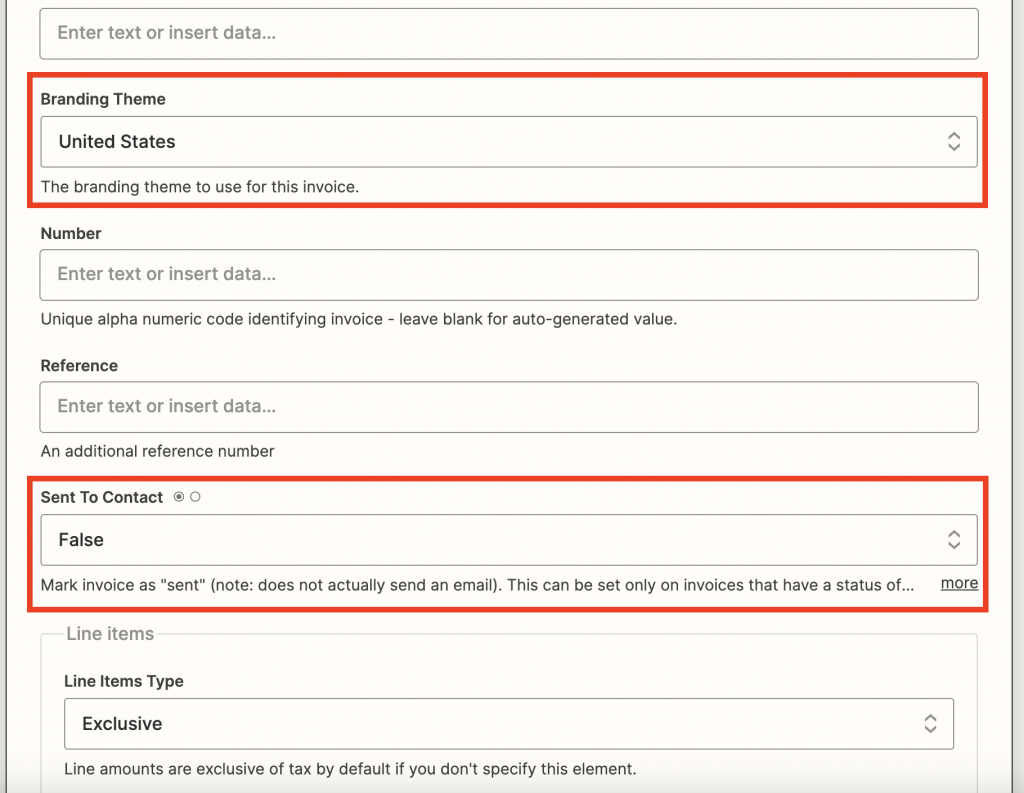Click the 'more' link
The height and width of the screenshot is (793, 1024).
pos(959,583)
